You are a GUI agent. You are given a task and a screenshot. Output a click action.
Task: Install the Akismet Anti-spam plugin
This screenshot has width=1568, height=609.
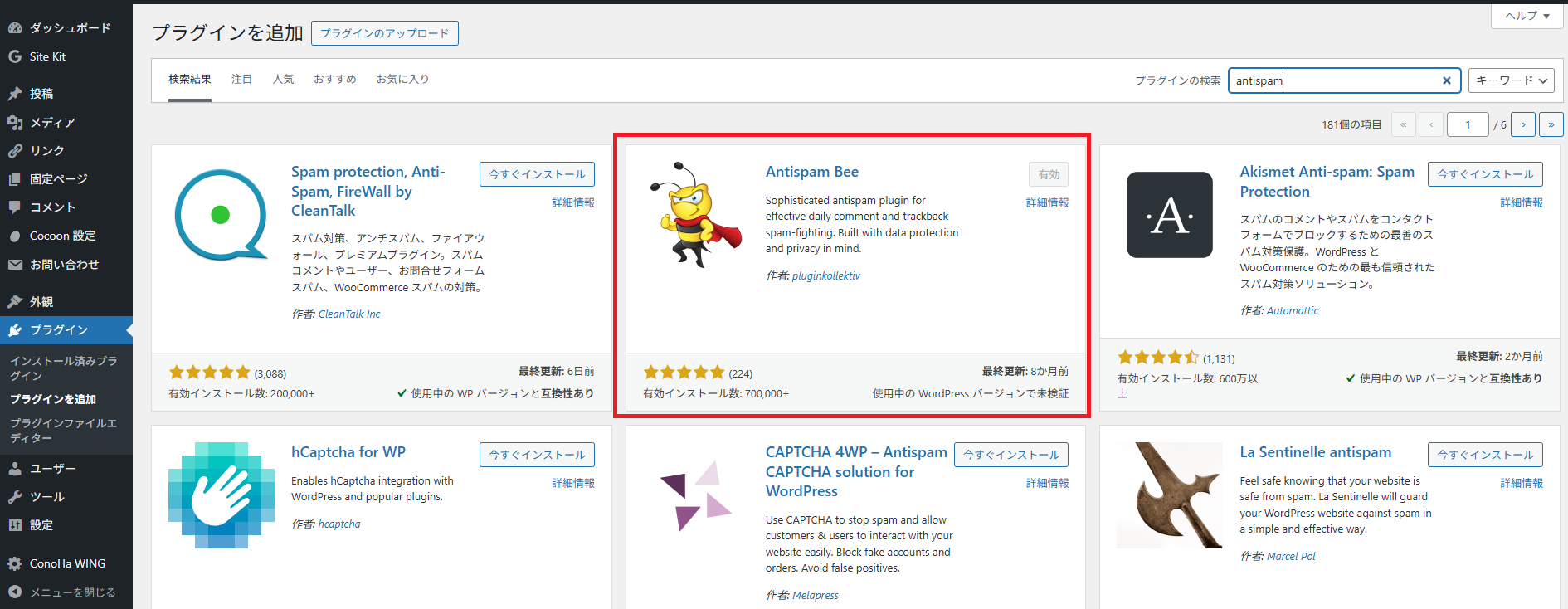tap(1485, 174)
